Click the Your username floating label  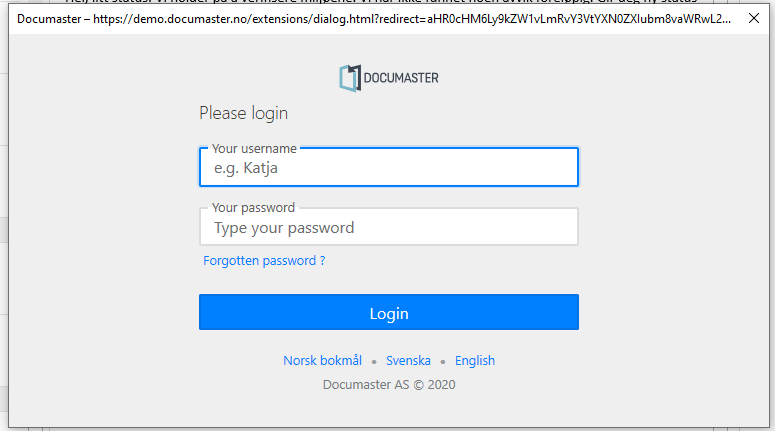pos(254,149)
